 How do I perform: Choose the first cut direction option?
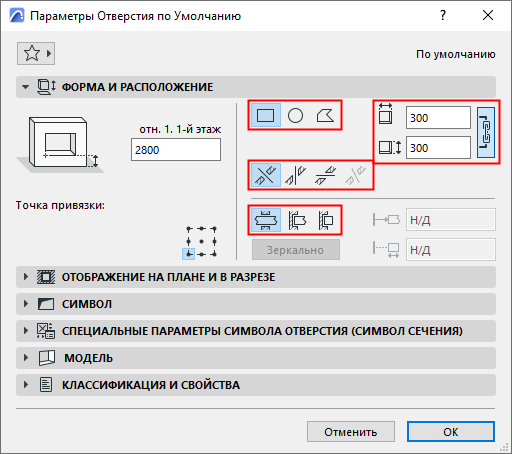[266, 175]
